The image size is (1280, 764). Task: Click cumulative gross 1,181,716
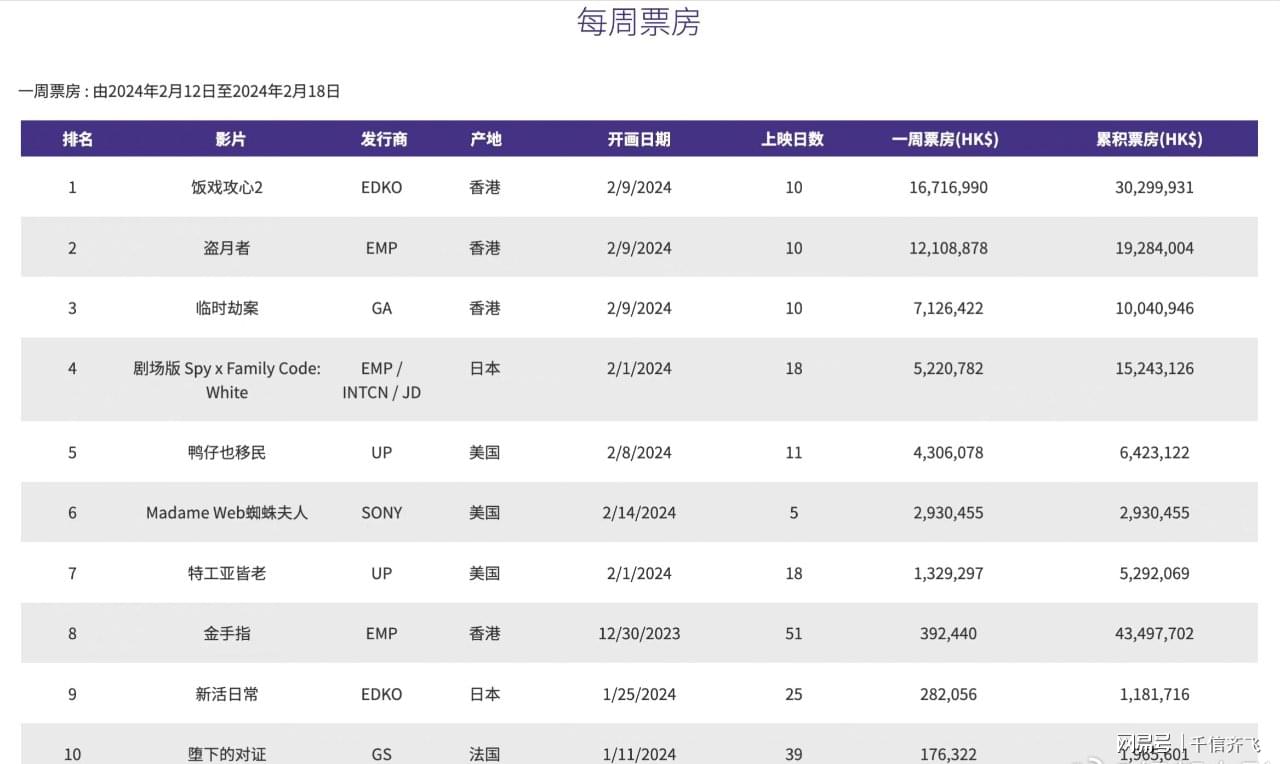(1154, 694)
